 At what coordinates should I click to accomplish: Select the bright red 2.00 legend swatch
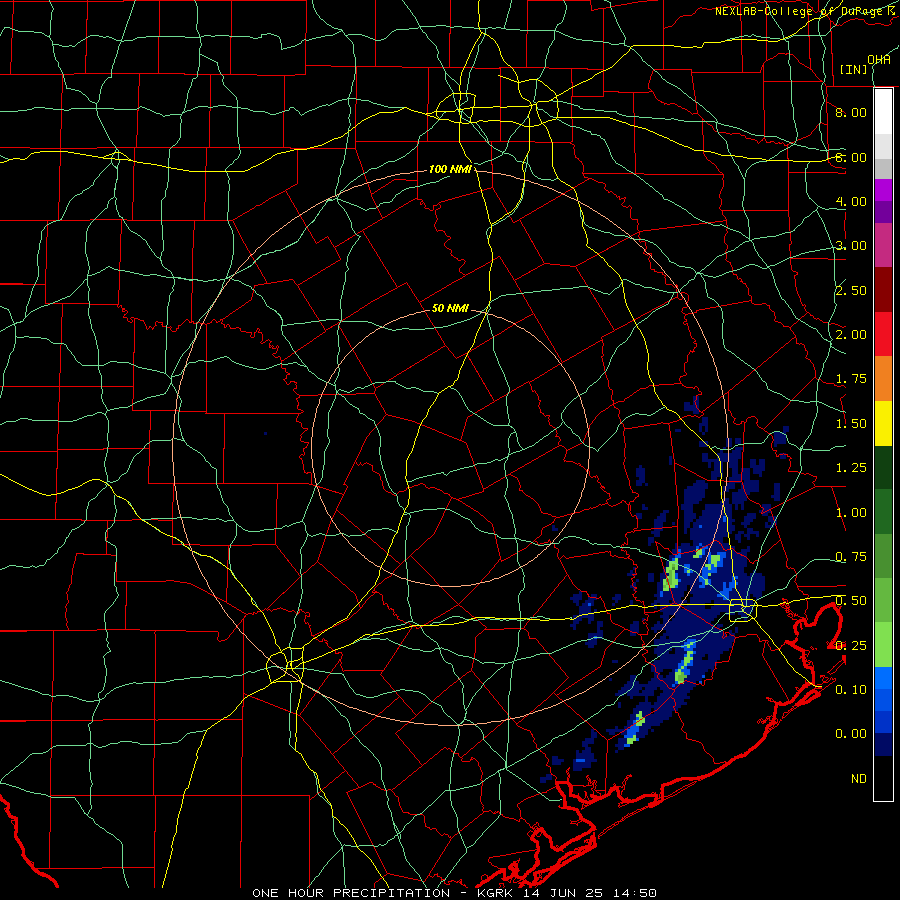tap(883, 334)
